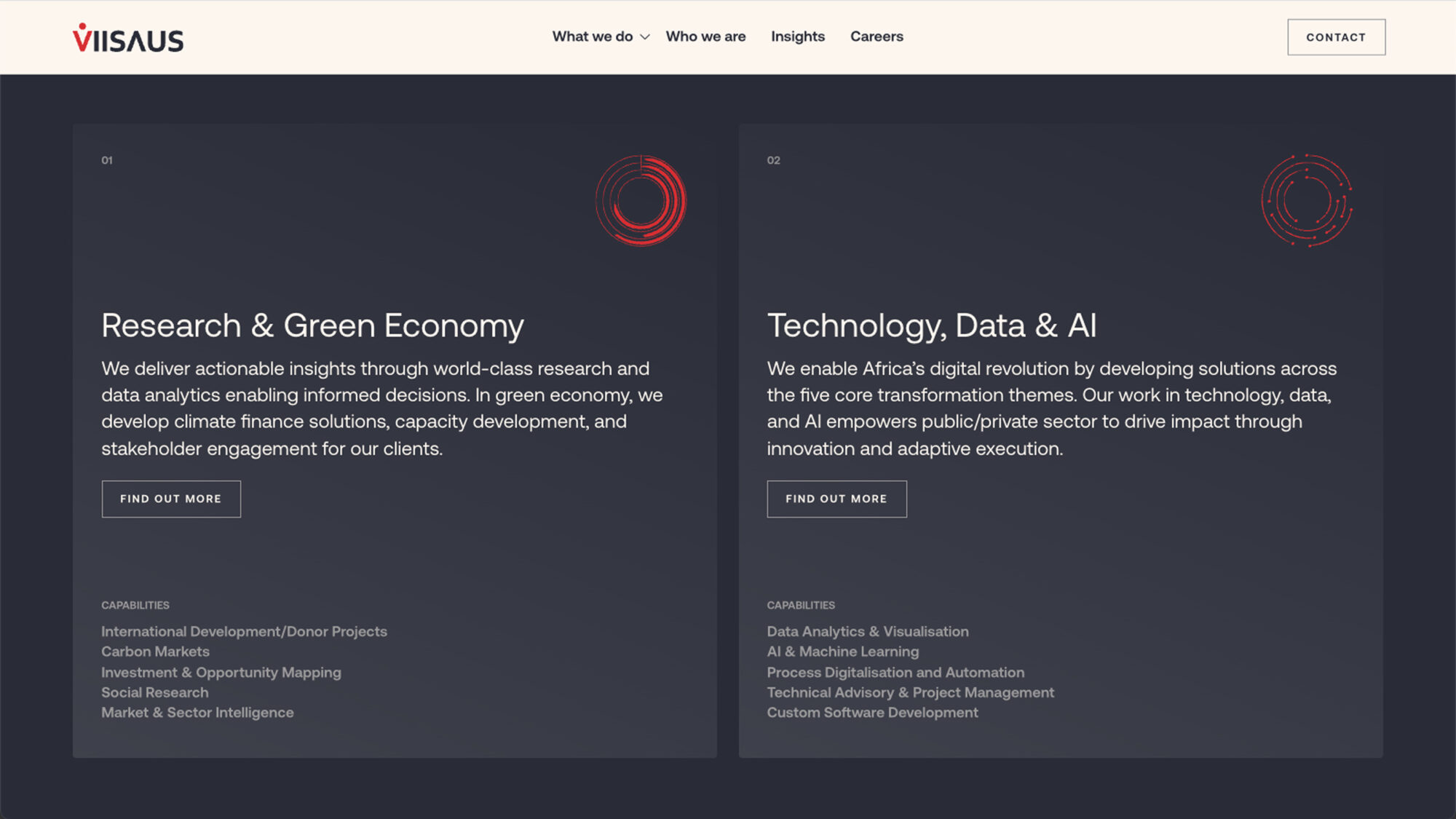Image resolution: width=1456 pixels, height=819 pixels.
Task: Click the Research & Green Economy heading
Action: click(312, 325)
